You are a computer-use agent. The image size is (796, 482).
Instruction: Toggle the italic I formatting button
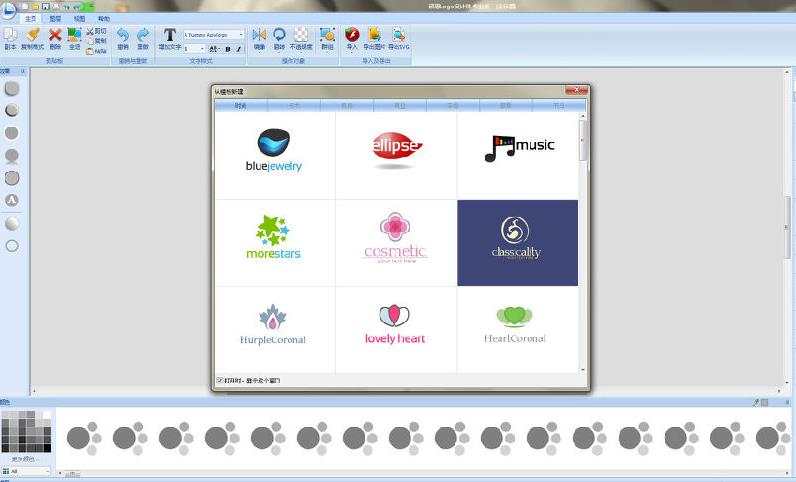pos(239,48)
